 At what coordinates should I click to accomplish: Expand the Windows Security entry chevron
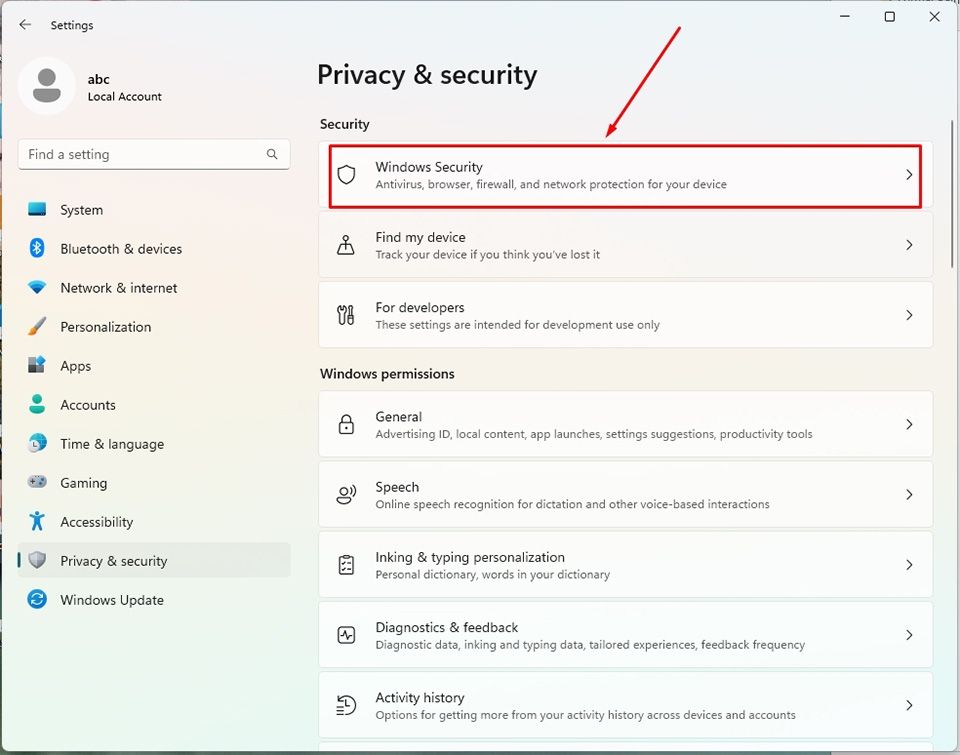(908, 174)
